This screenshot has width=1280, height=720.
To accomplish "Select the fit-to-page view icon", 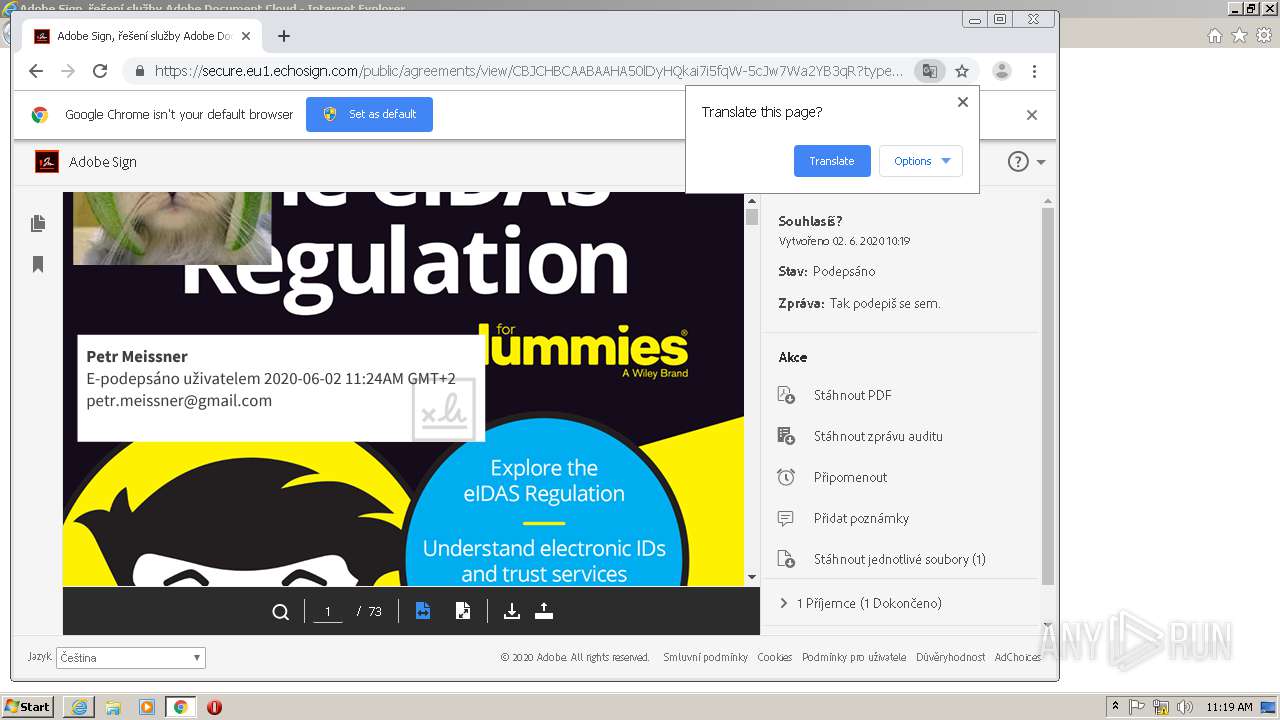I will pyautogui.click(x=463, y=611).
